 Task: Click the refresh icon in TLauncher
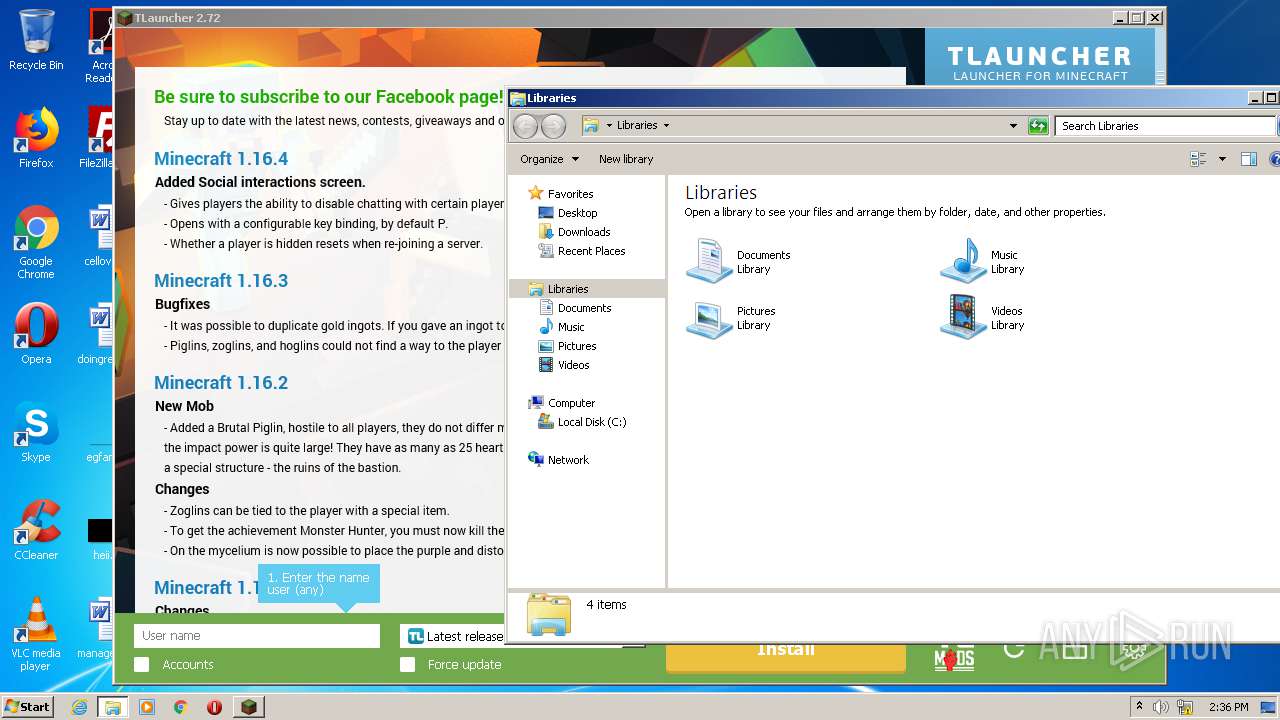pyautogui.click(x=1014, y=650)
